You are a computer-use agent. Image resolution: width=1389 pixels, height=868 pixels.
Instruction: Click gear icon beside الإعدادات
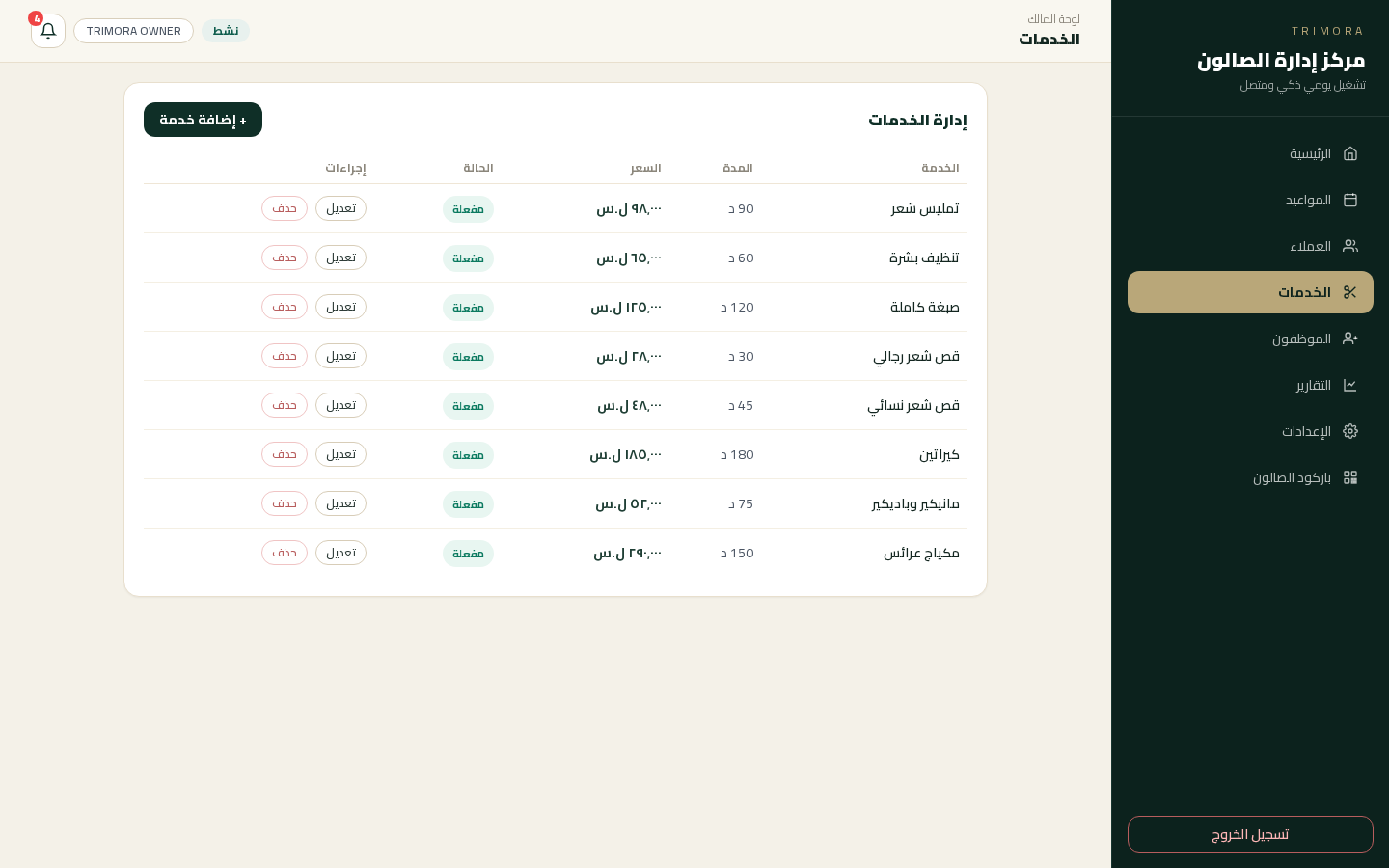pyautogui.click(x=1350, y=431)
